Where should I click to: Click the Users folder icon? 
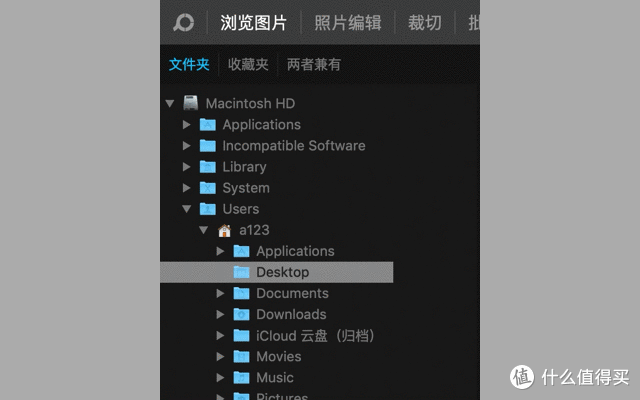208,209
